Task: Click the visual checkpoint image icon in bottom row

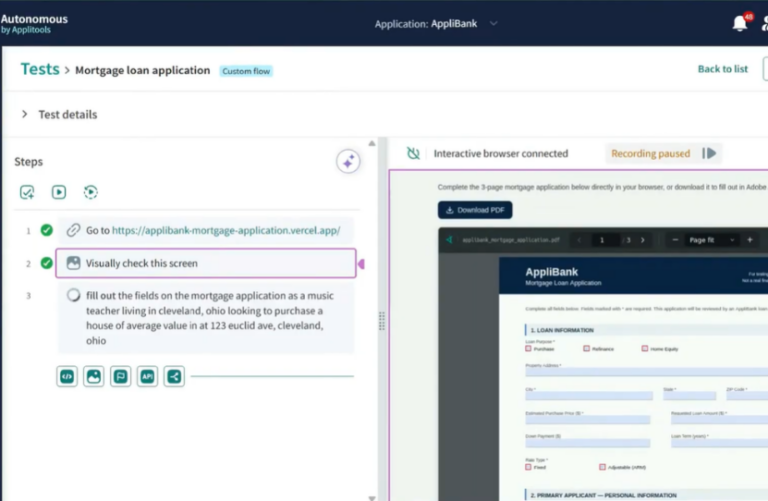Action: click(94, 376)
